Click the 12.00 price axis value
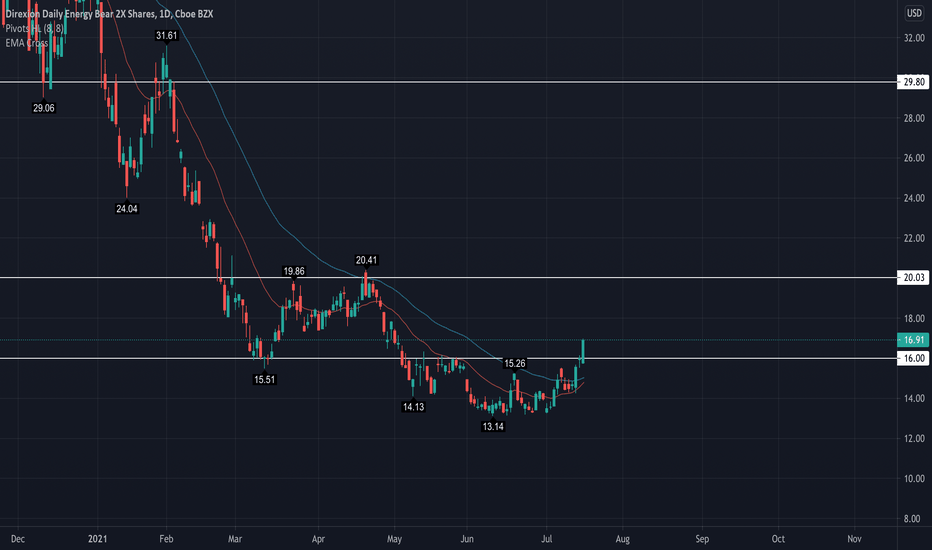This screenshot has height=550, width=932. [x=914, y=439]
